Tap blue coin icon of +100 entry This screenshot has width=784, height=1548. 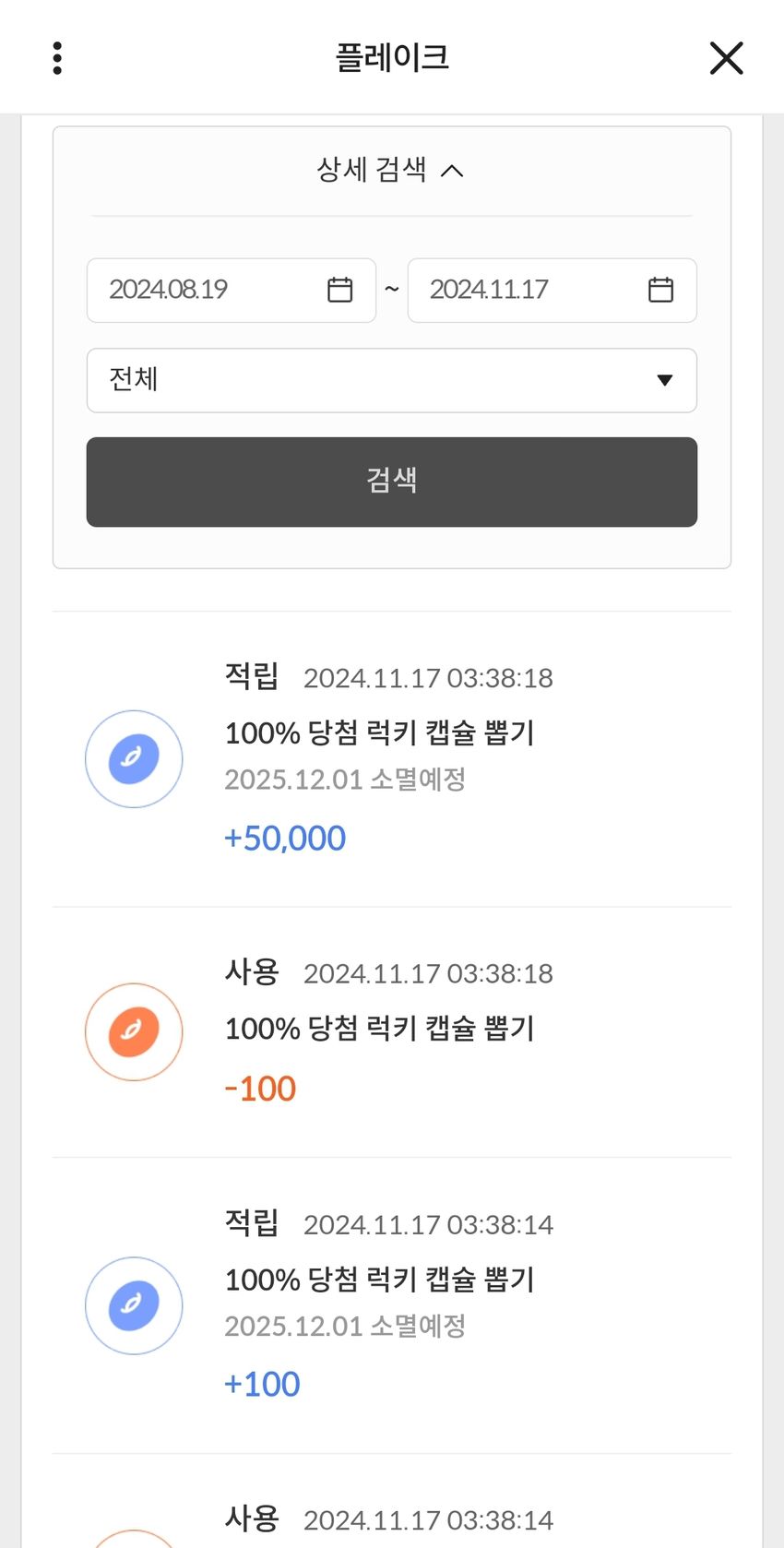point(134,1305)
